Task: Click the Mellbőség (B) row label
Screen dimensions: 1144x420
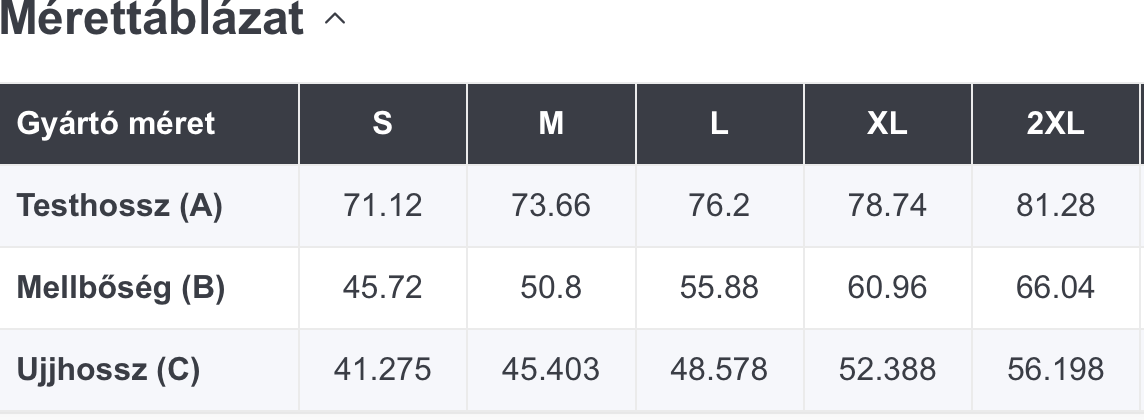Action: click(x=120, y=287)
